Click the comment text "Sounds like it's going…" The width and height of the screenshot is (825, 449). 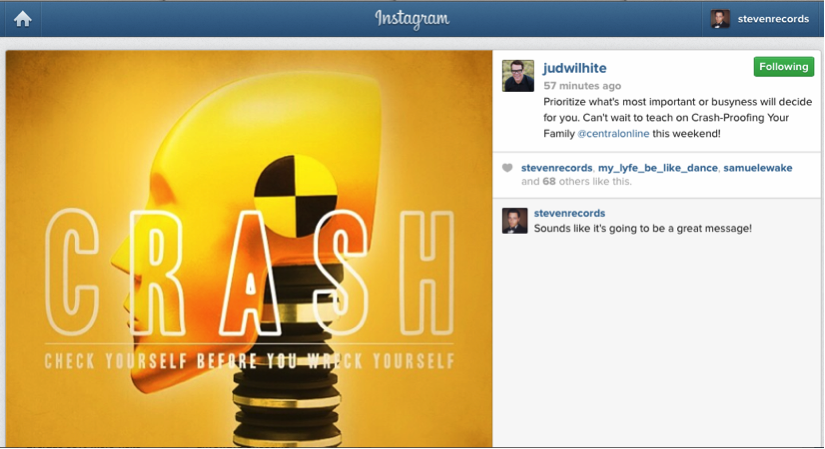pos(643,228)
